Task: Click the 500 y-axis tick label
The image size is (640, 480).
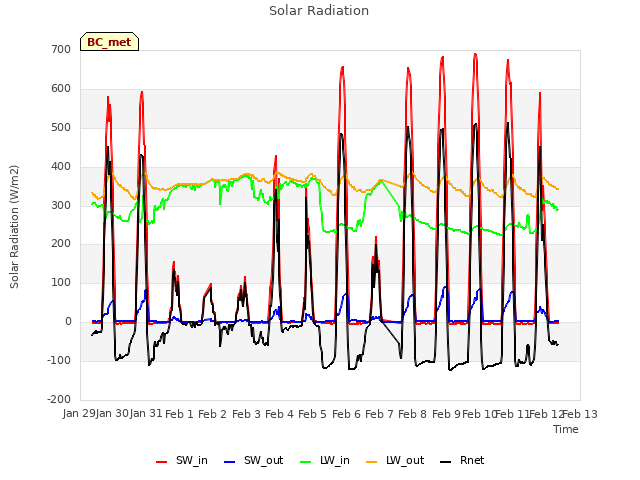Action: (x=61, y=127)
